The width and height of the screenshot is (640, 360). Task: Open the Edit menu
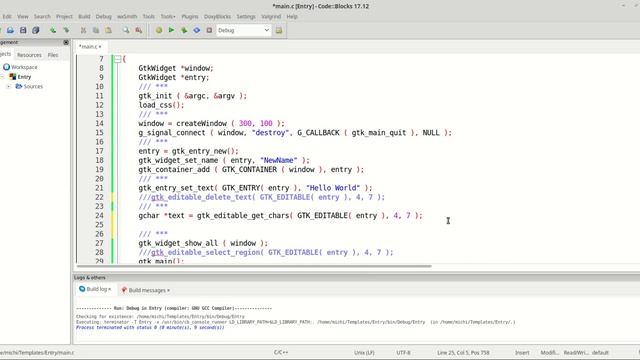(7, 17)
